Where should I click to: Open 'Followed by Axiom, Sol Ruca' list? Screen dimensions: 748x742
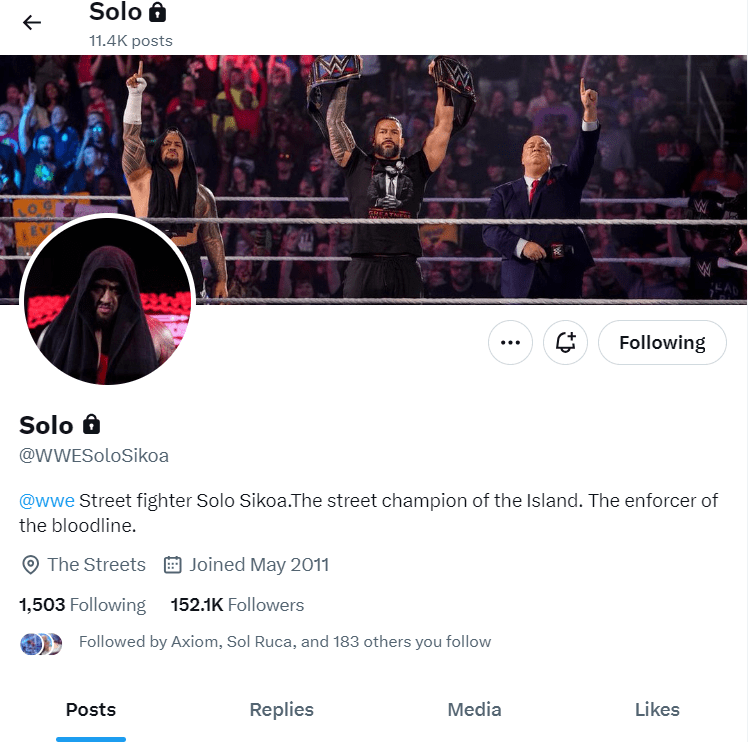point(285,642)
